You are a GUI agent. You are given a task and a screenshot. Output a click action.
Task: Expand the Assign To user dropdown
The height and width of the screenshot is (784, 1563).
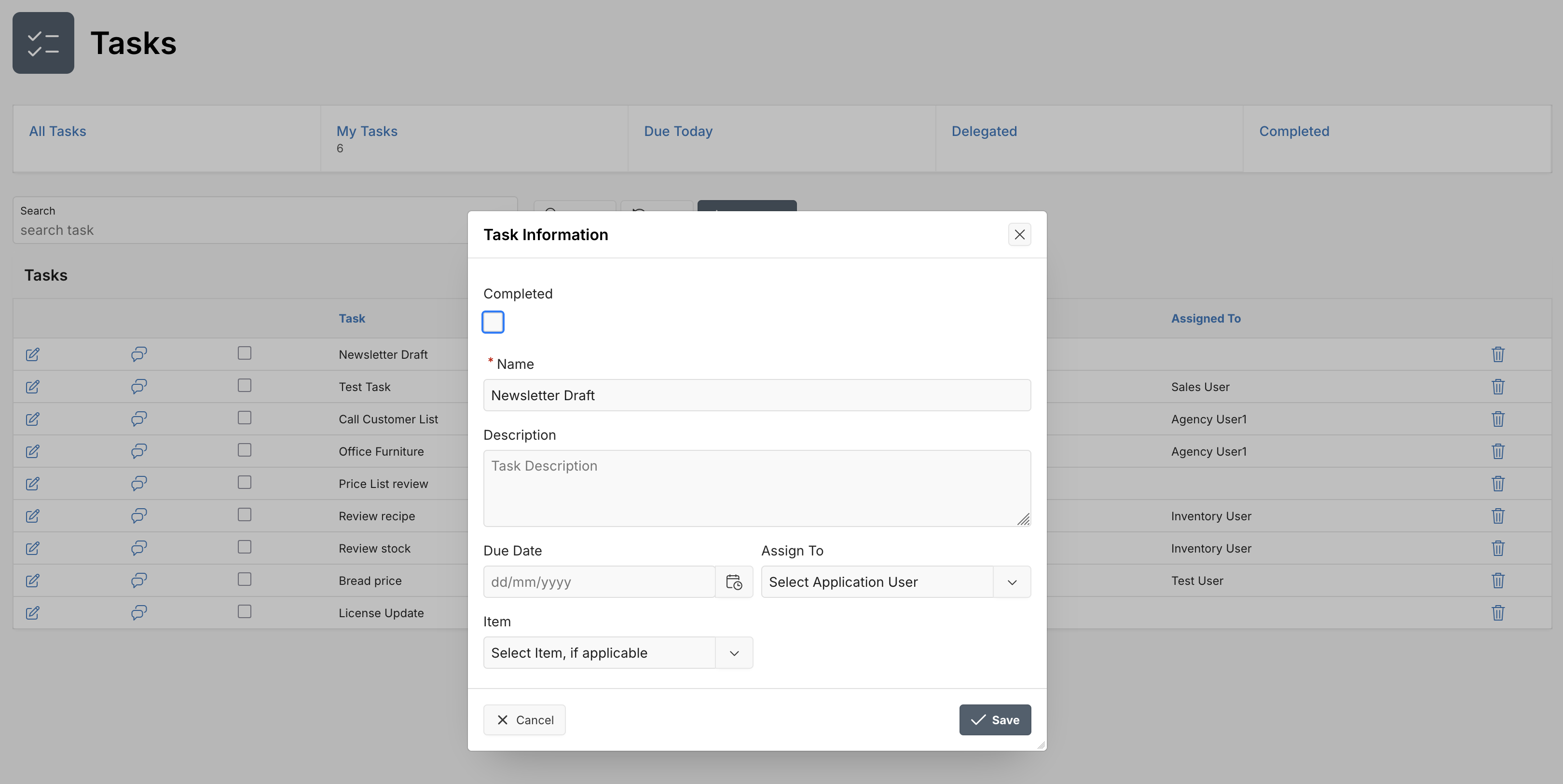(x=1012, y=581)
